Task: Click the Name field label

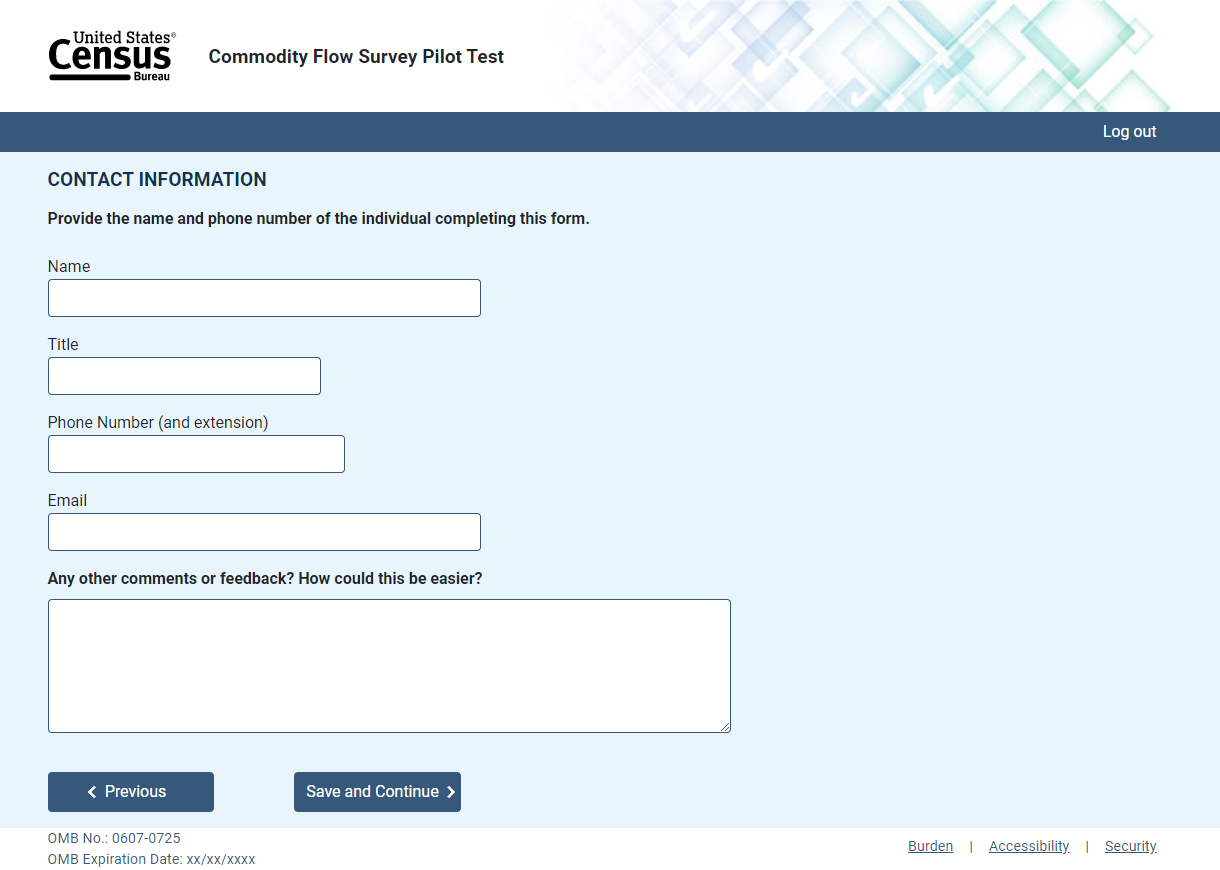Action: point(69,266)
